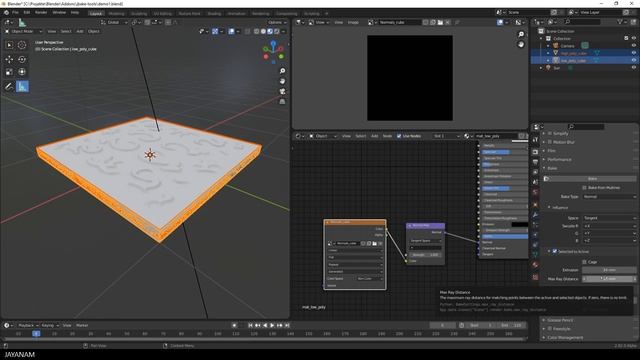Toggle visibility of low_poly_cube in outliner
Screen dimensions: 640x360
tap(634, 60)
